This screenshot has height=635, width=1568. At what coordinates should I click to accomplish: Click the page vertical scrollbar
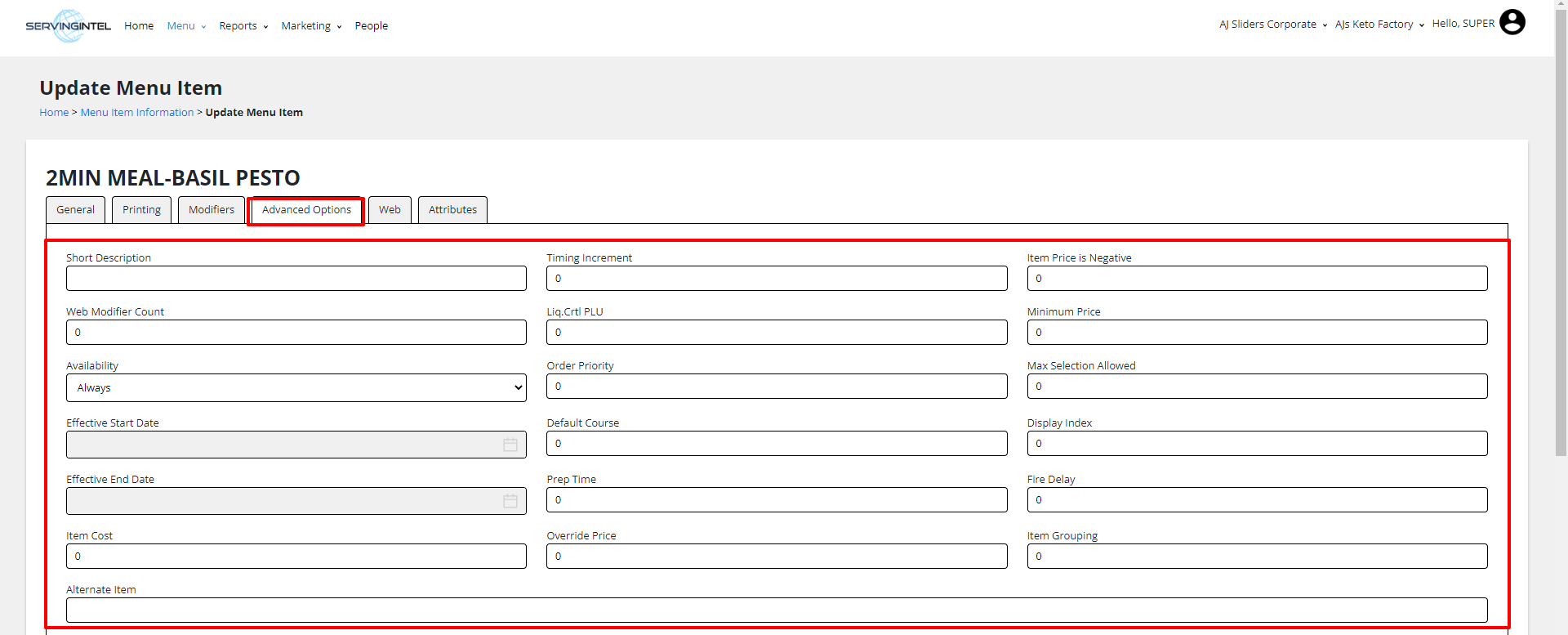click(x=1561, y=245)
